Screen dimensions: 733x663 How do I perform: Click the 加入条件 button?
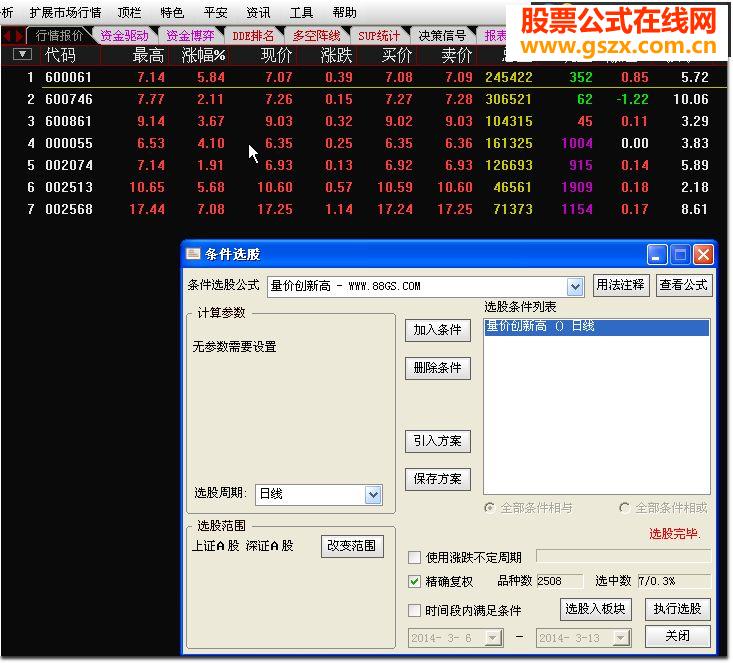438,330
